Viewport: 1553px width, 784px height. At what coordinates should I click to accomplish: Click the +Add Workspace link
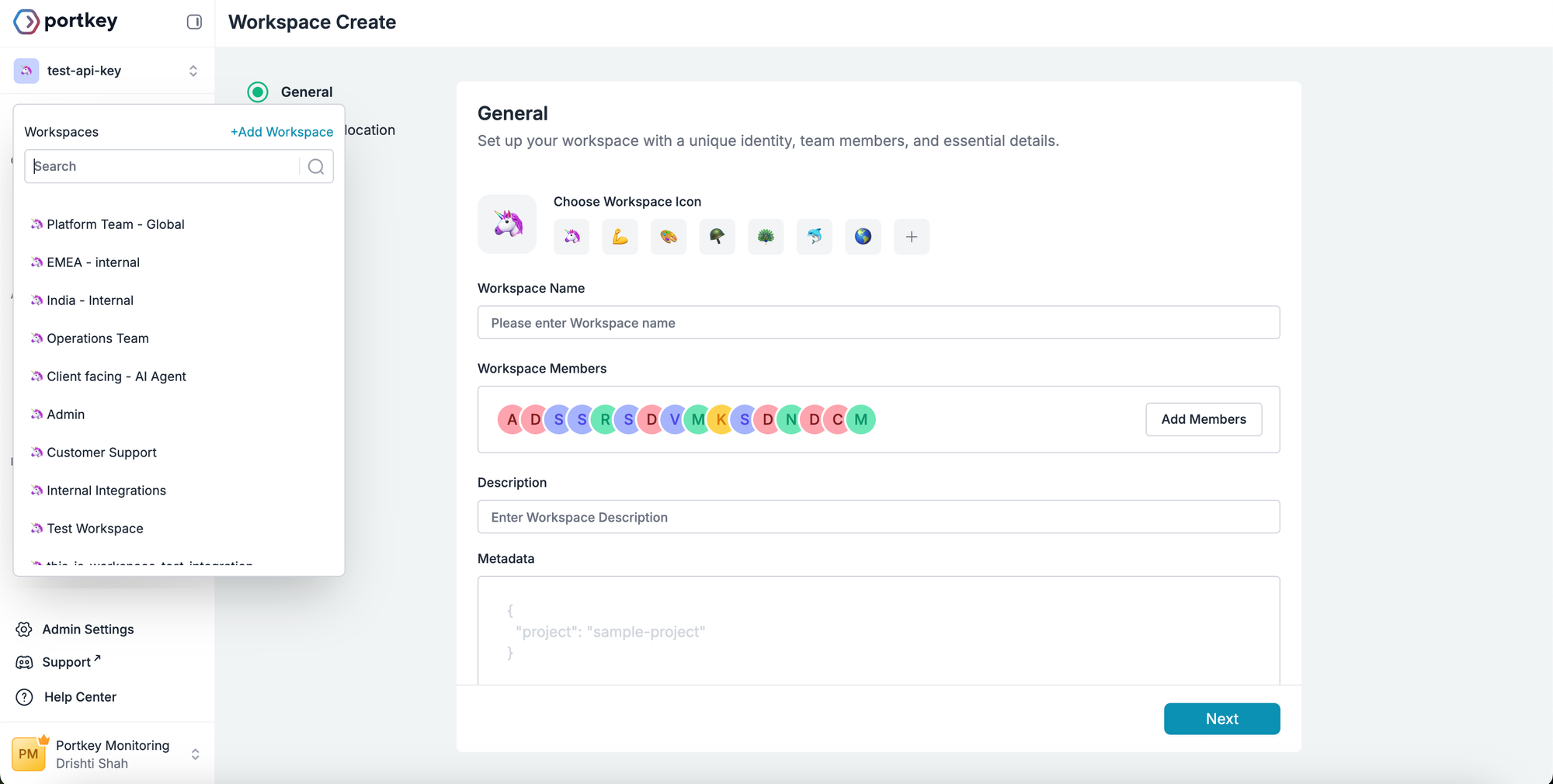tap(282, 132)
